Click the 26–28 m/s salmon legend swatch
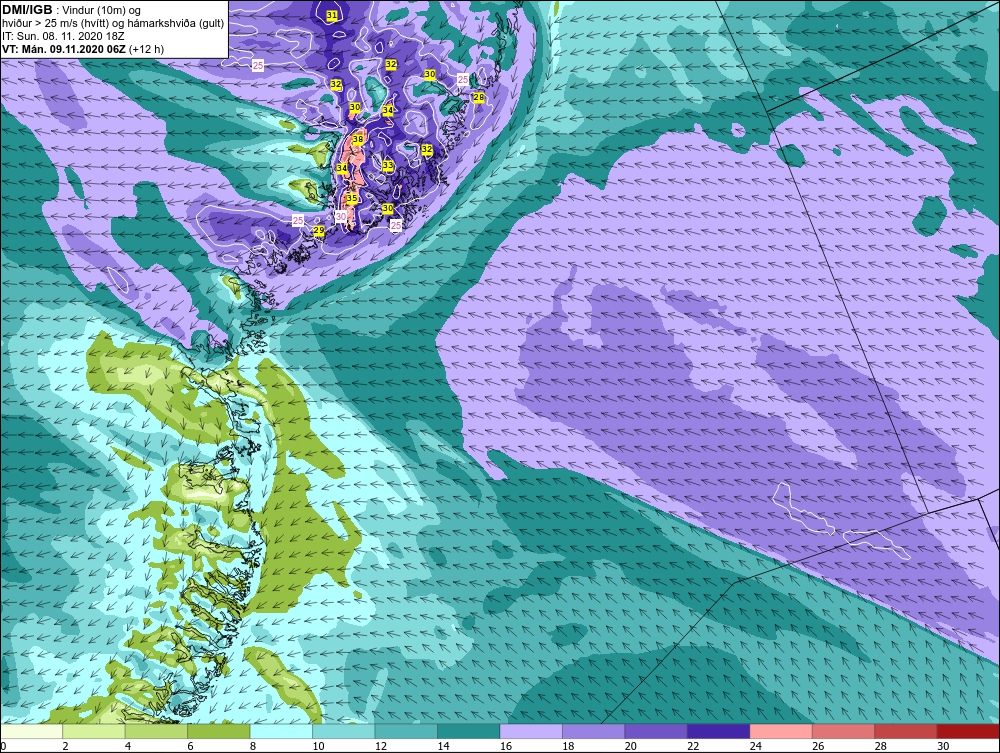The image size is (1000, 753). point(844,731)
